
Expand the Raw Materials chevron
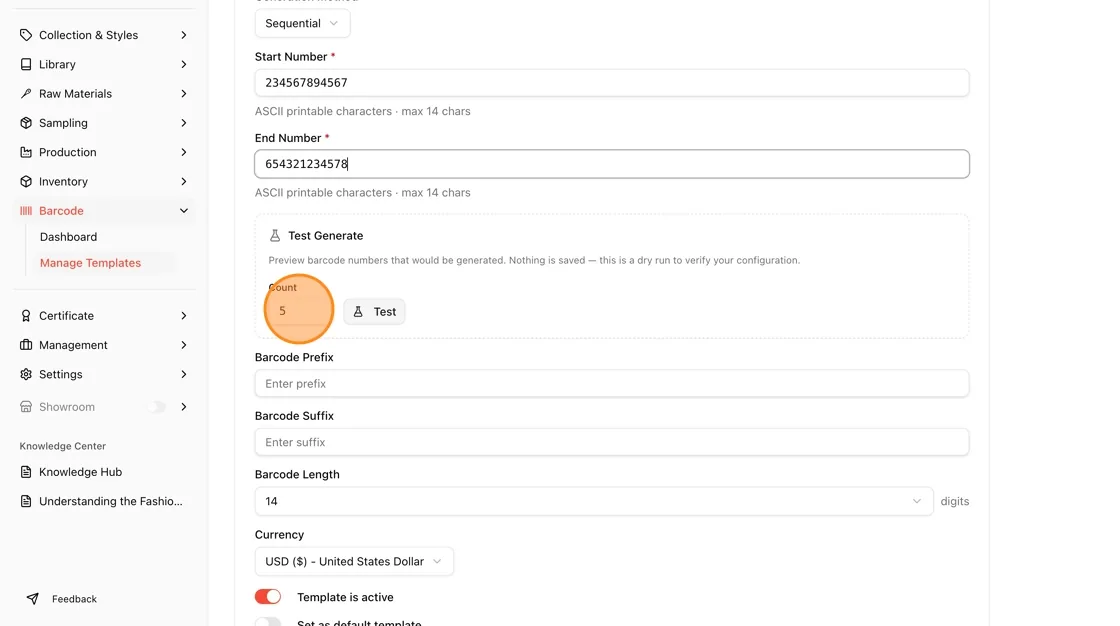(184, 94)
